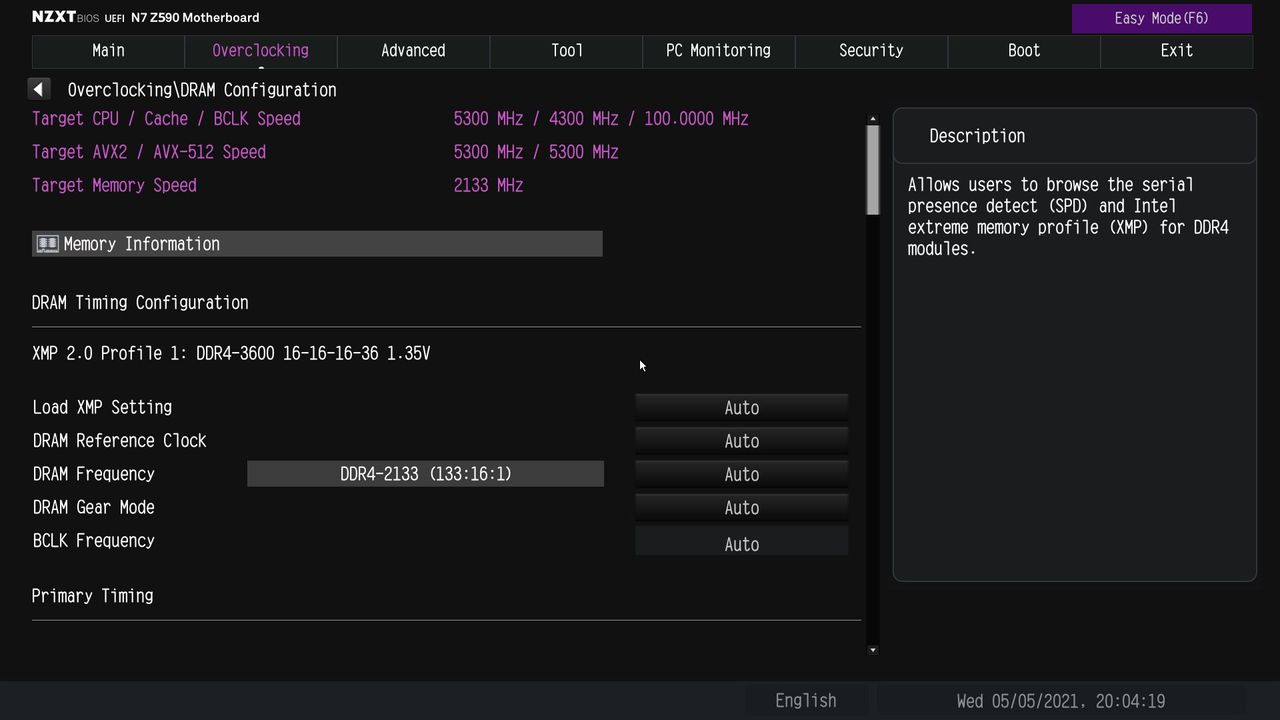Click the BCLK Frequency Auto field
This screenshot has height=720, width=1280.
[x=742, y=543]
